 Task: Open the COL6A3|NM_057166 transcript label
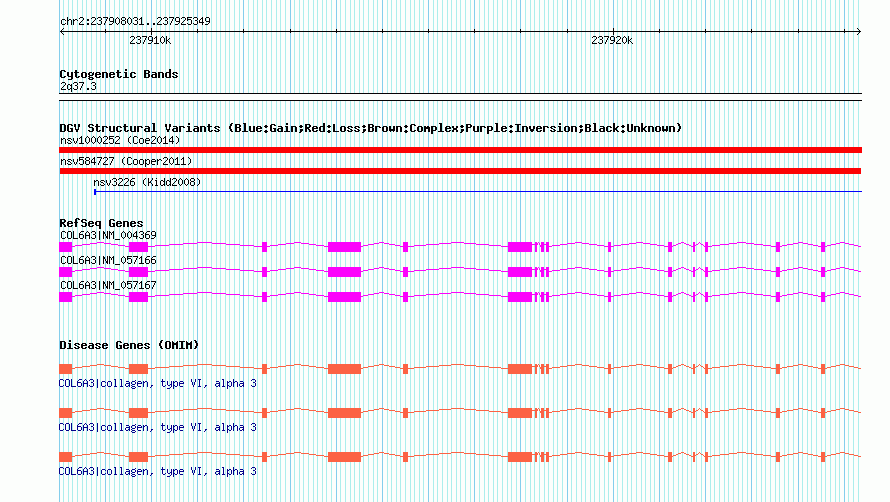coord(108,260)
